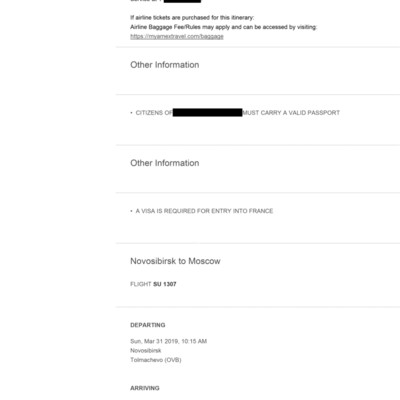Click the airline tickets purchased itinerary line
This screenshot has width=400, height=400.
click(x=192, y=18)
